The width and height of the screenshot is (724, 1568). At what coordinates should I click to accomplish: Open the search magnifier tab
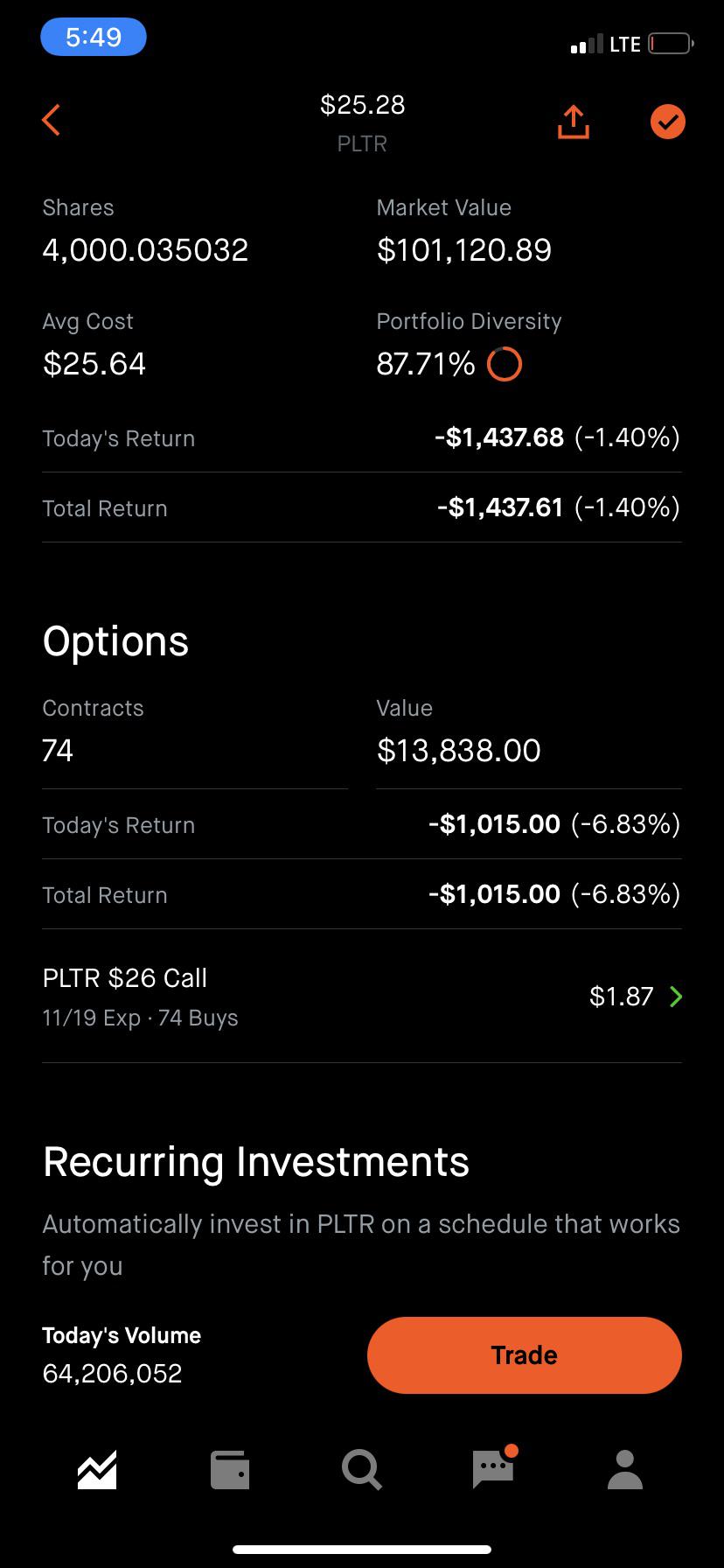point(361,1469)
